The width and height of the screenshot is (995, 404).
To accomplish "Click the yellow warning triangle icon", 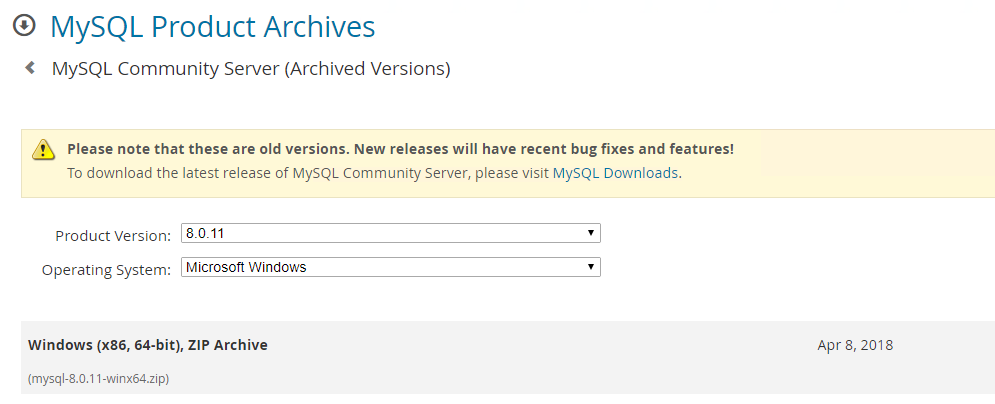I will pyautogui.click(x=44, y=150).
